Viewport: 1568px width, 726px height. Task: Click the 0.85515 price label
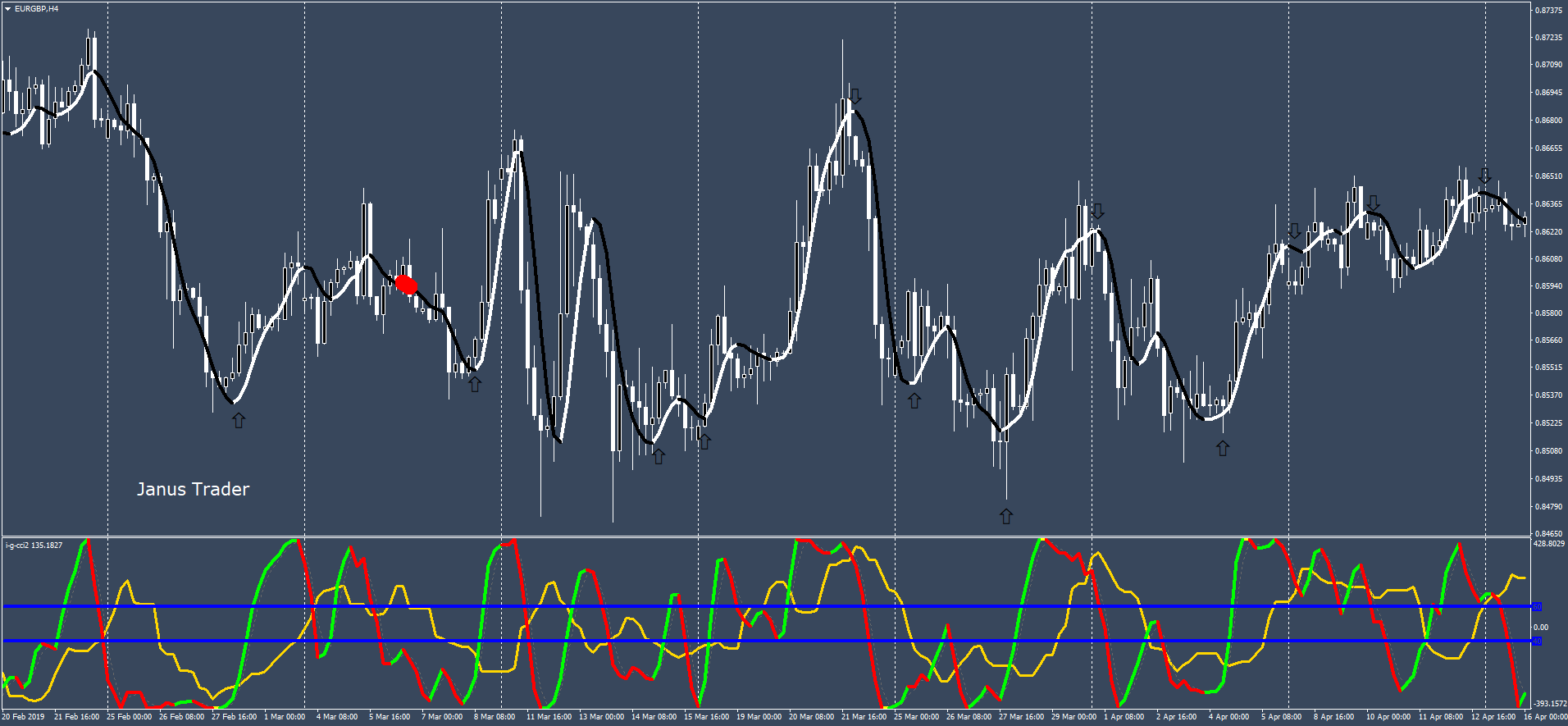[1548, 368]
